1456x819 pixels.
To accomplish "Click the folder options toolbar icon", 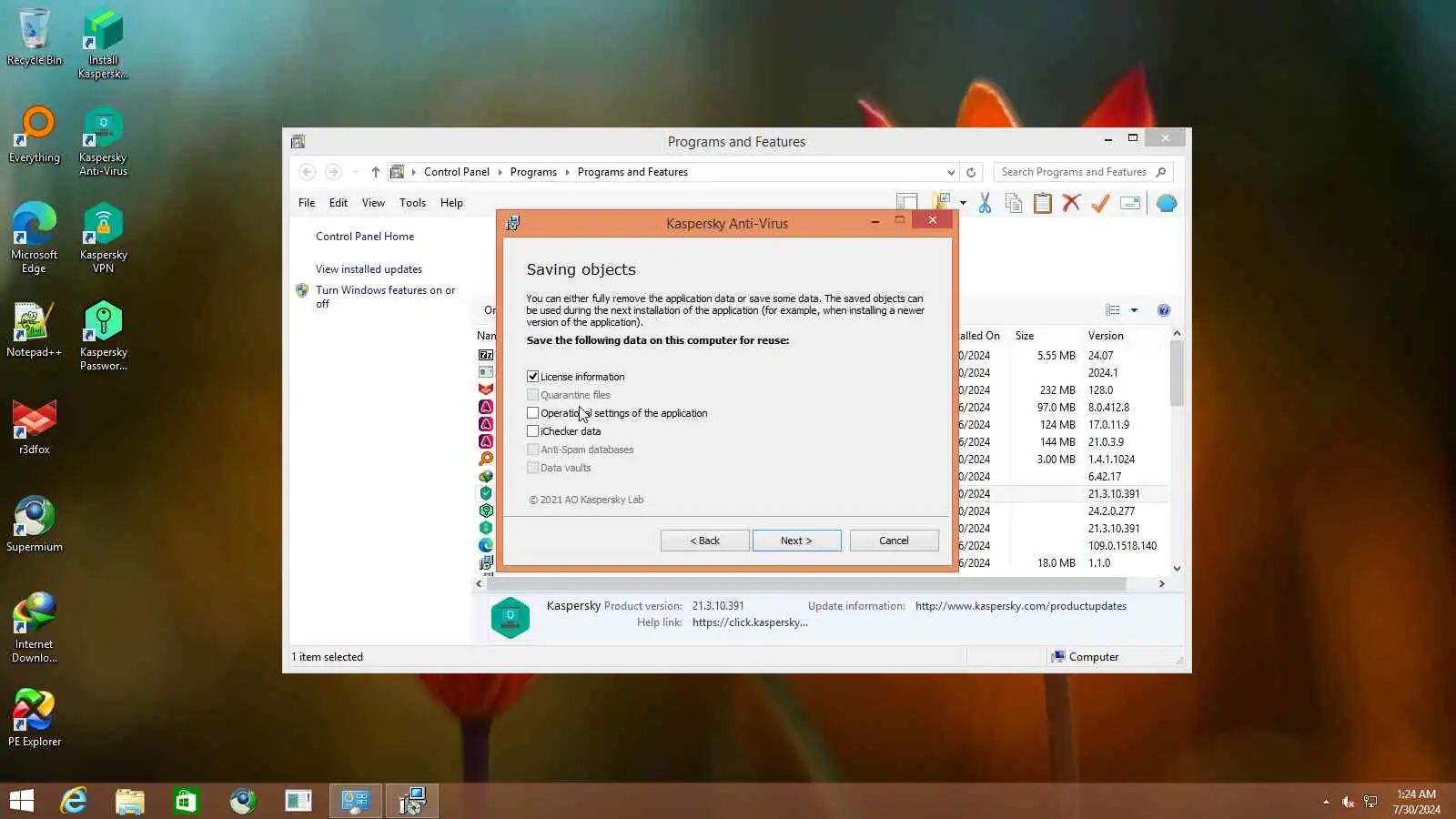I will click(x=940, y=202).
